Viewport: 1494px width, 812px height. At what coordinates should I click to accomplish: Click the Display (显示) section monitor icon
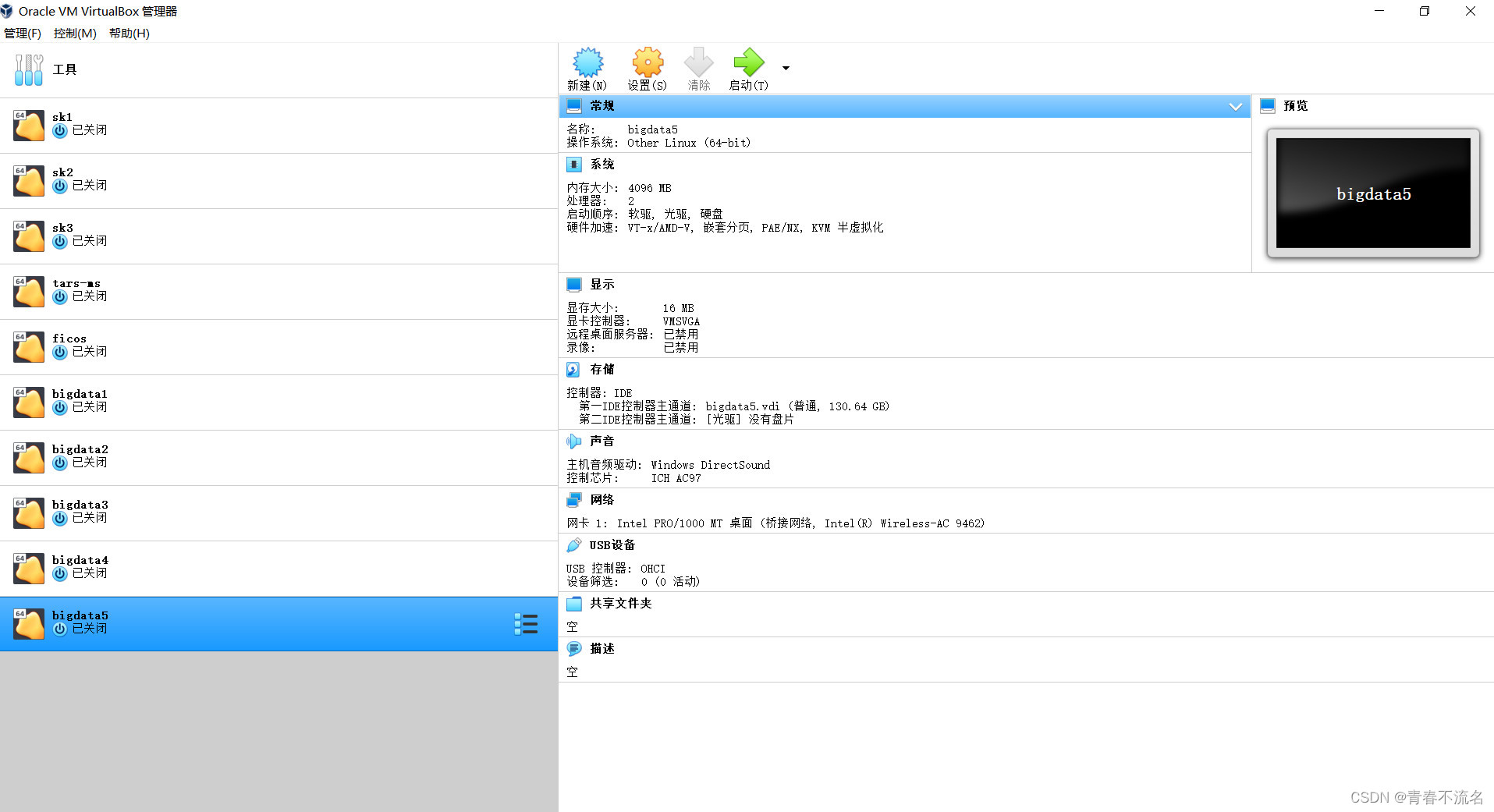574,285
